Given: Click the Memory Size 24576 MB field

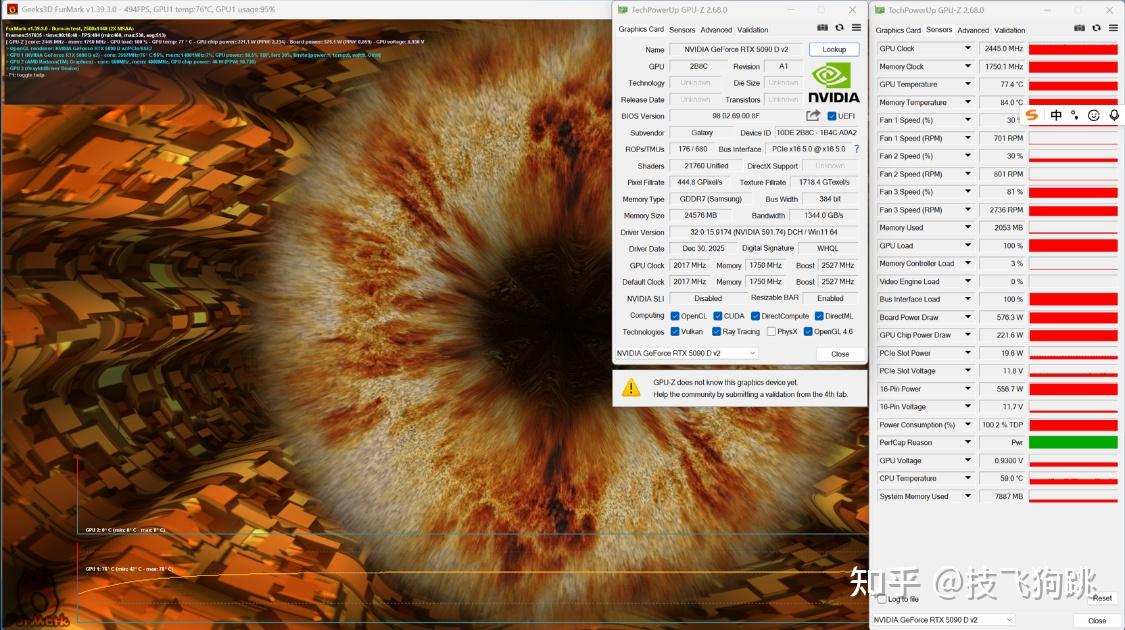Looking at the screenshot, I should [x=700, y=215].
